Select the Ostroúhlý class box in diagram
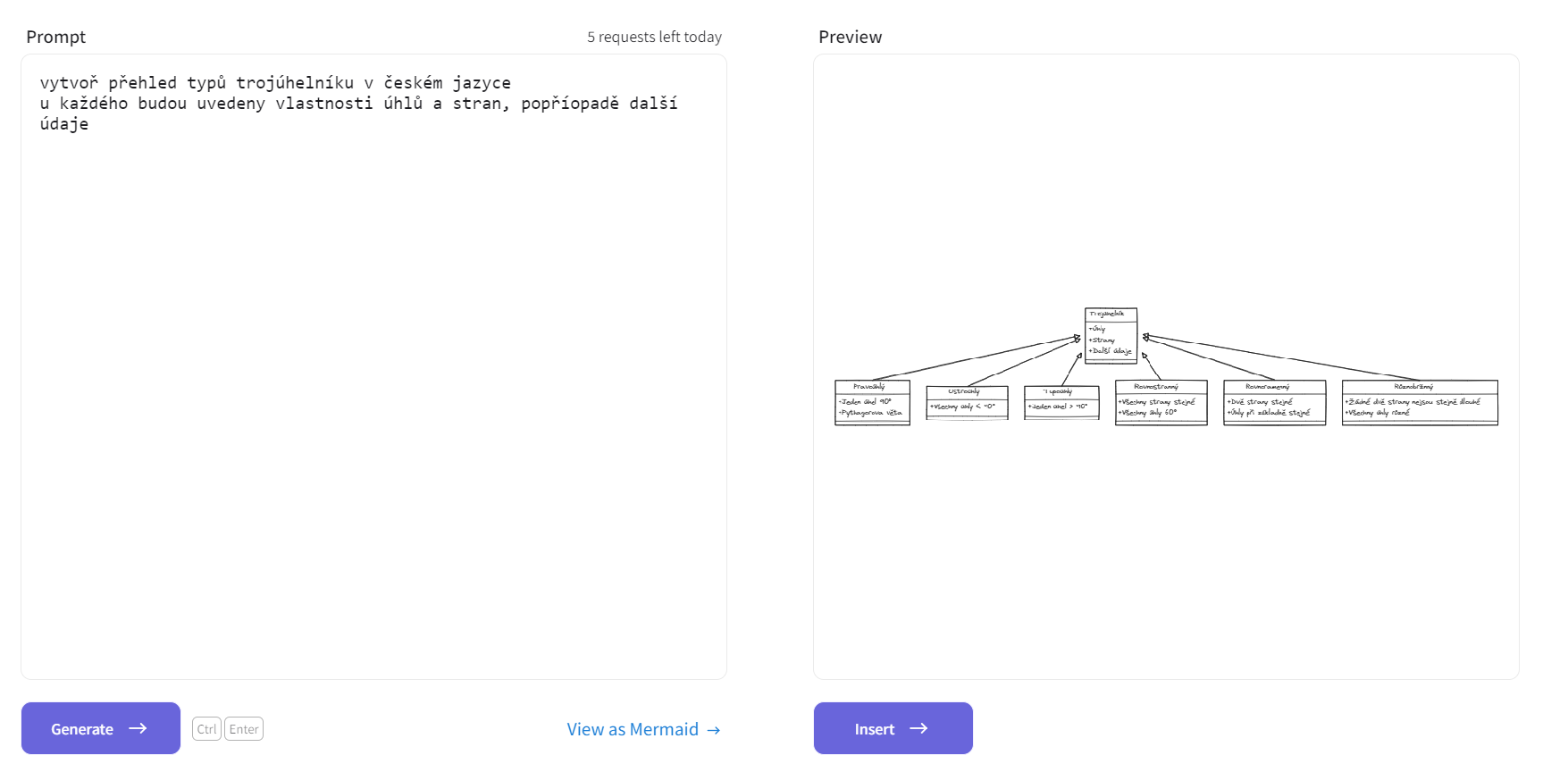Image resolution: width=1568 pixels, height=772 pixels. (967, 403)
